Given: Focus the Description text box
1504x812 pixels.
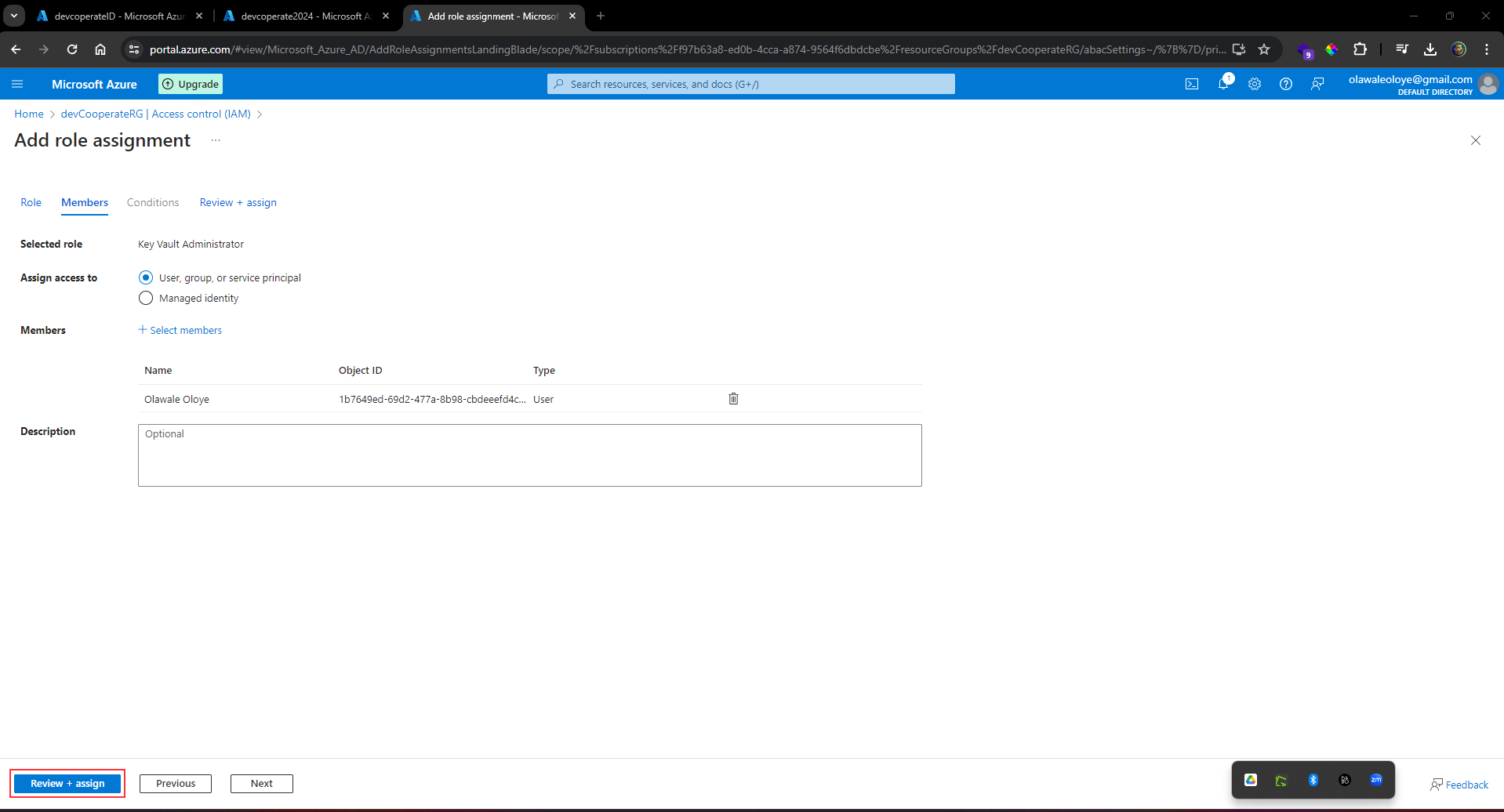Looking at the screenshot, I should pos(530,455).
